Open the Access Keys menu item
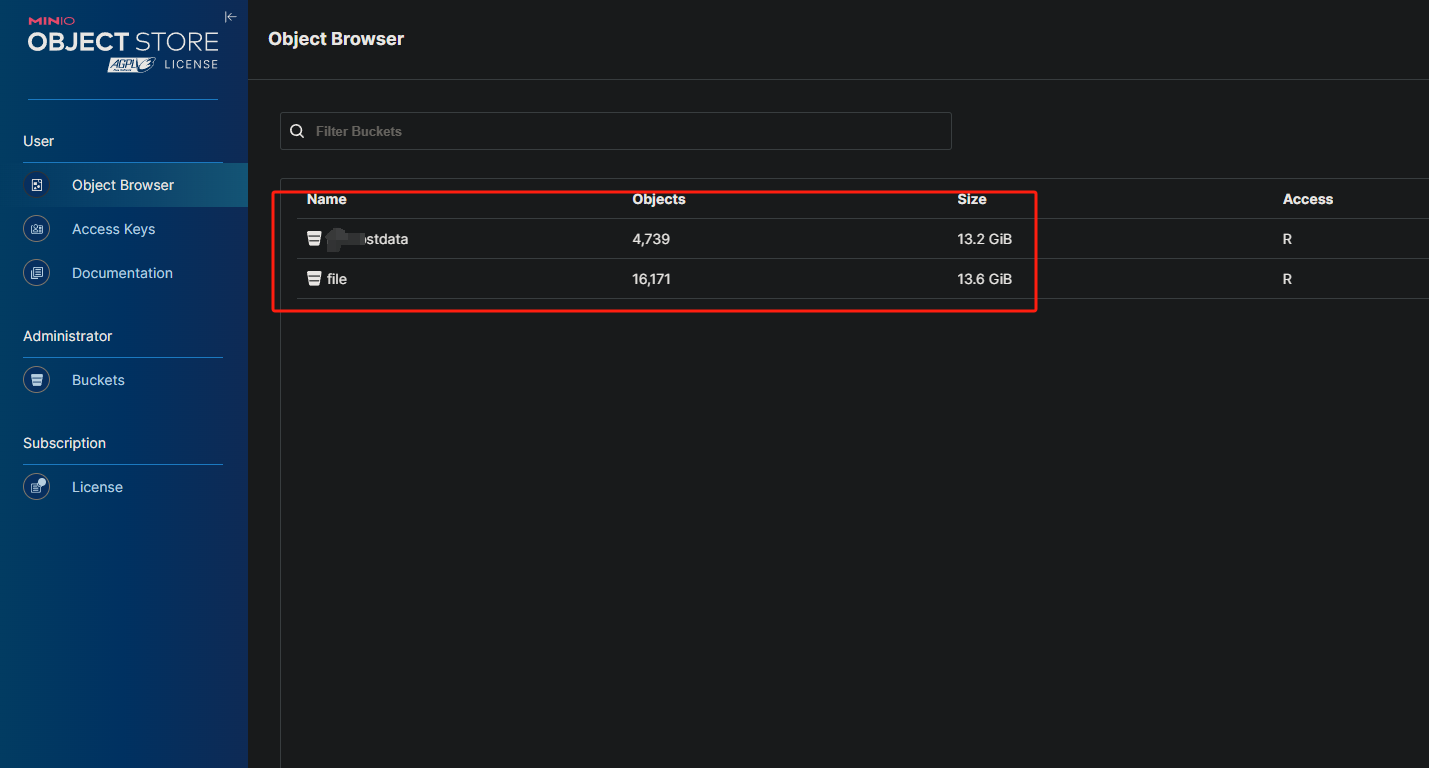The height and width of the screenshot is (768, 1429). point(113,229)
